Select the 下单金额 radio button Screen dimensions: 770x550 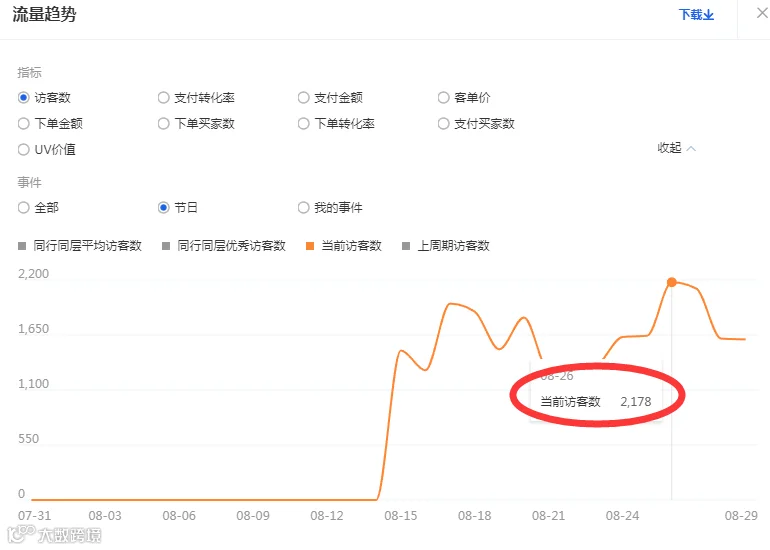(24, 123)
